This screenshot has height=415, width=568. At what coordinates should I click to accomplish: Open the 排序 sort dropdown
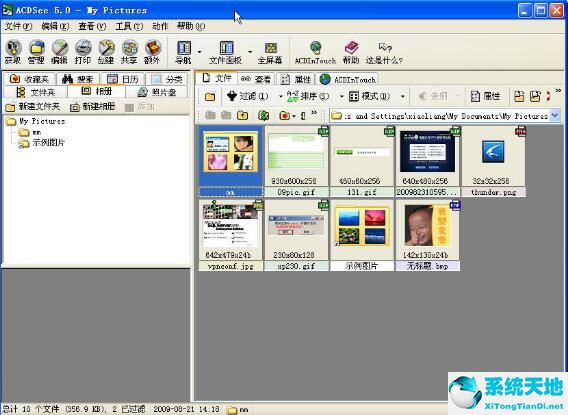click(x=341, y=97)
